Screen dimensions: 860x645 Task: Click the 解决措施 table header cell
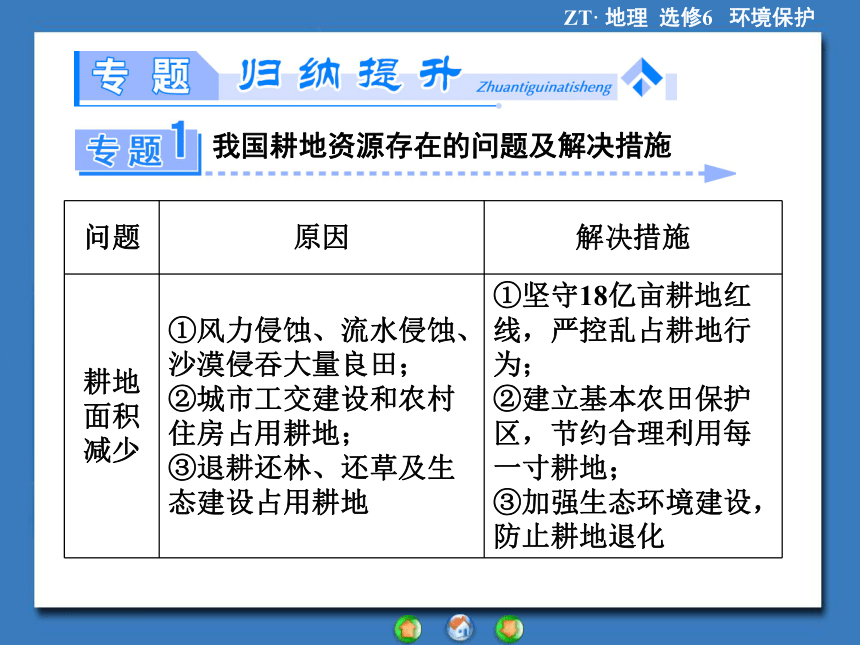[633, 237]
